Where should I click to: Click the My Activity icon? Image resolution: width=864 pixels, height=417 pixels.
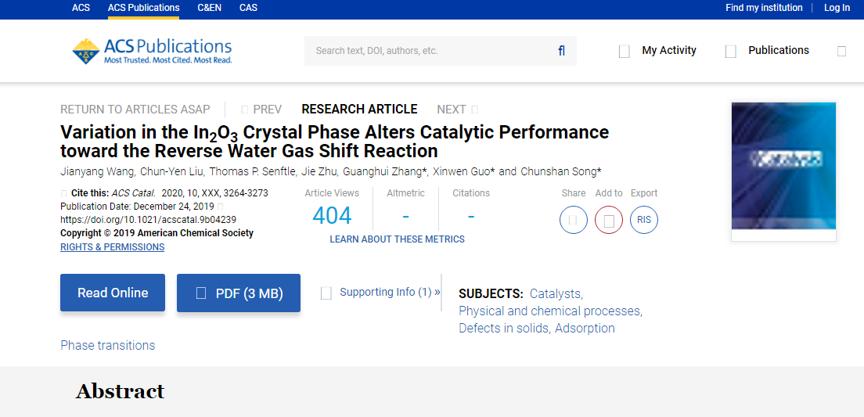coord(625,51)
